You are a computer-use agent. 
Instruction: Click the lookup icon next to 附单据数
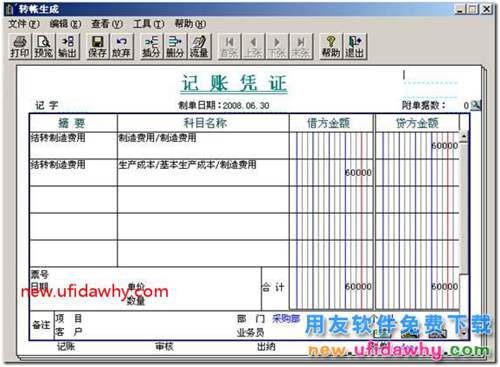tap(476, 105)
